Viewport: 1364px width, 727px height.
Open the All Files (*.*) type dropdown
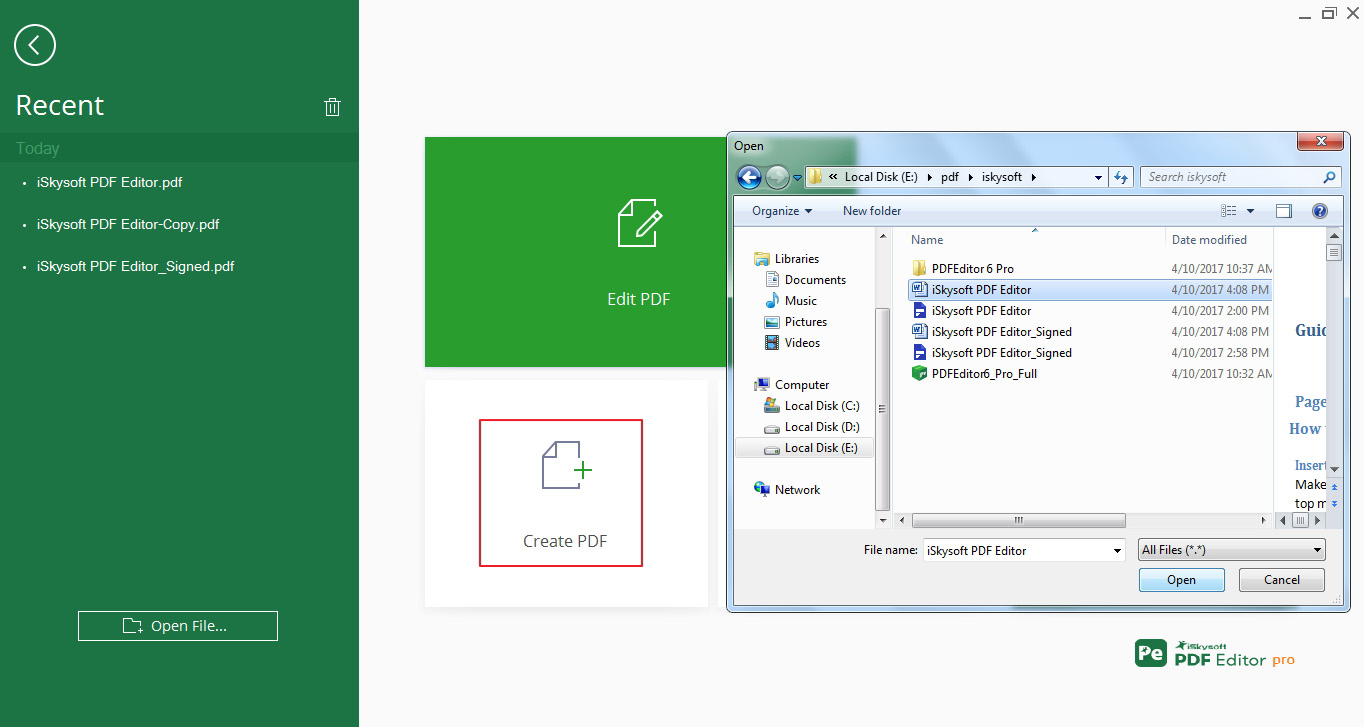1232,550
